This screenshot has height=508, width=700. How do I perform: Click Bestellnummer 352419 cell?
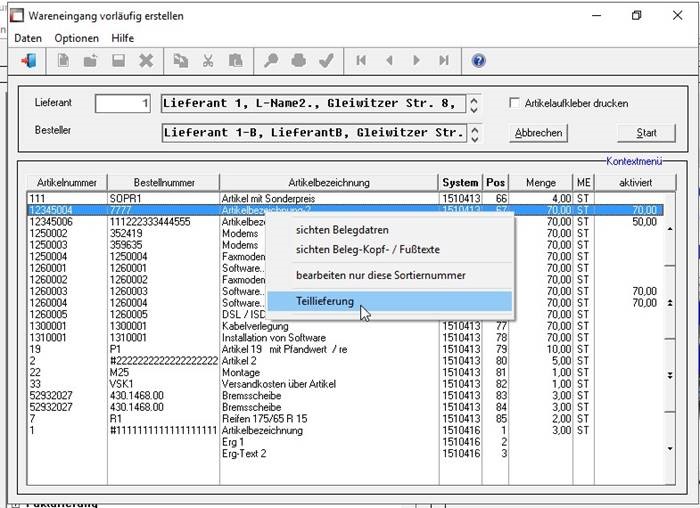pyautogui.click(x=126, y=233)
